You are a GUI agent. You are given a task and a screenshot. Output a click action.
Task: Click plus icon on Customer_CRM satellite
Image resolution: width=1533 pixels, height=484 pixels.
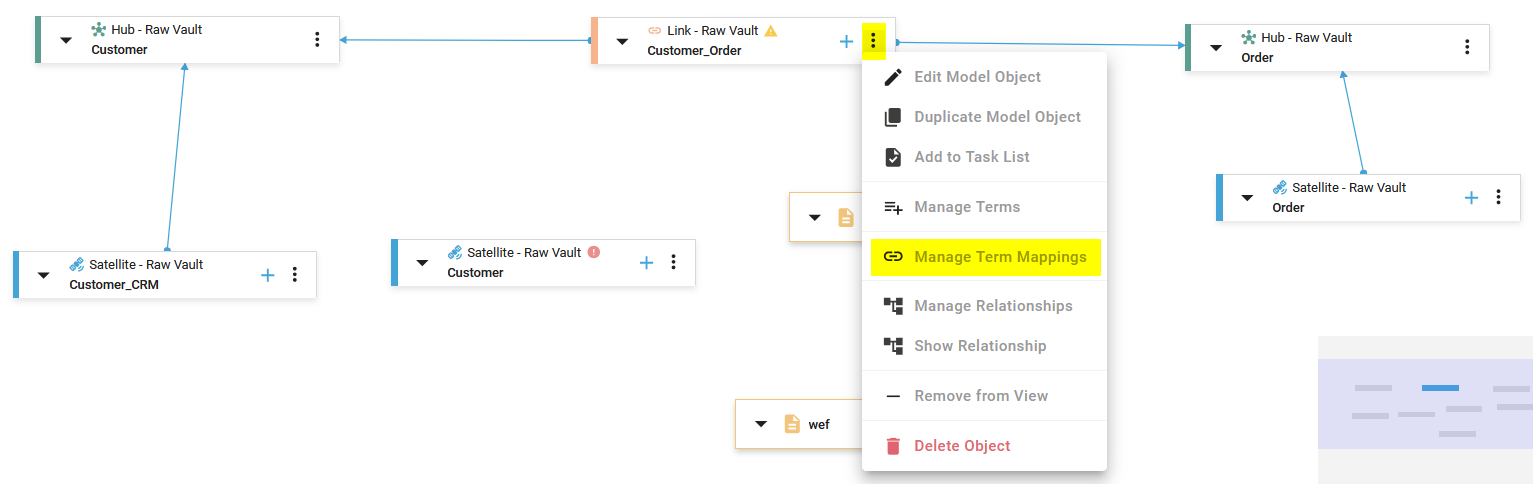(268, 275)
